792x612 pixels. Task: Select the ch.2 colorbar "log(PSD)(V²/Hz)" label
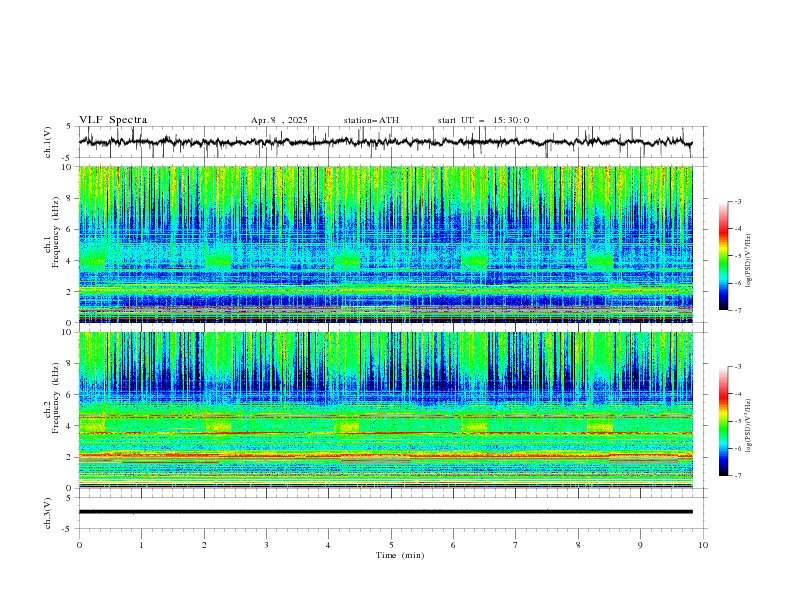point(748,425)
